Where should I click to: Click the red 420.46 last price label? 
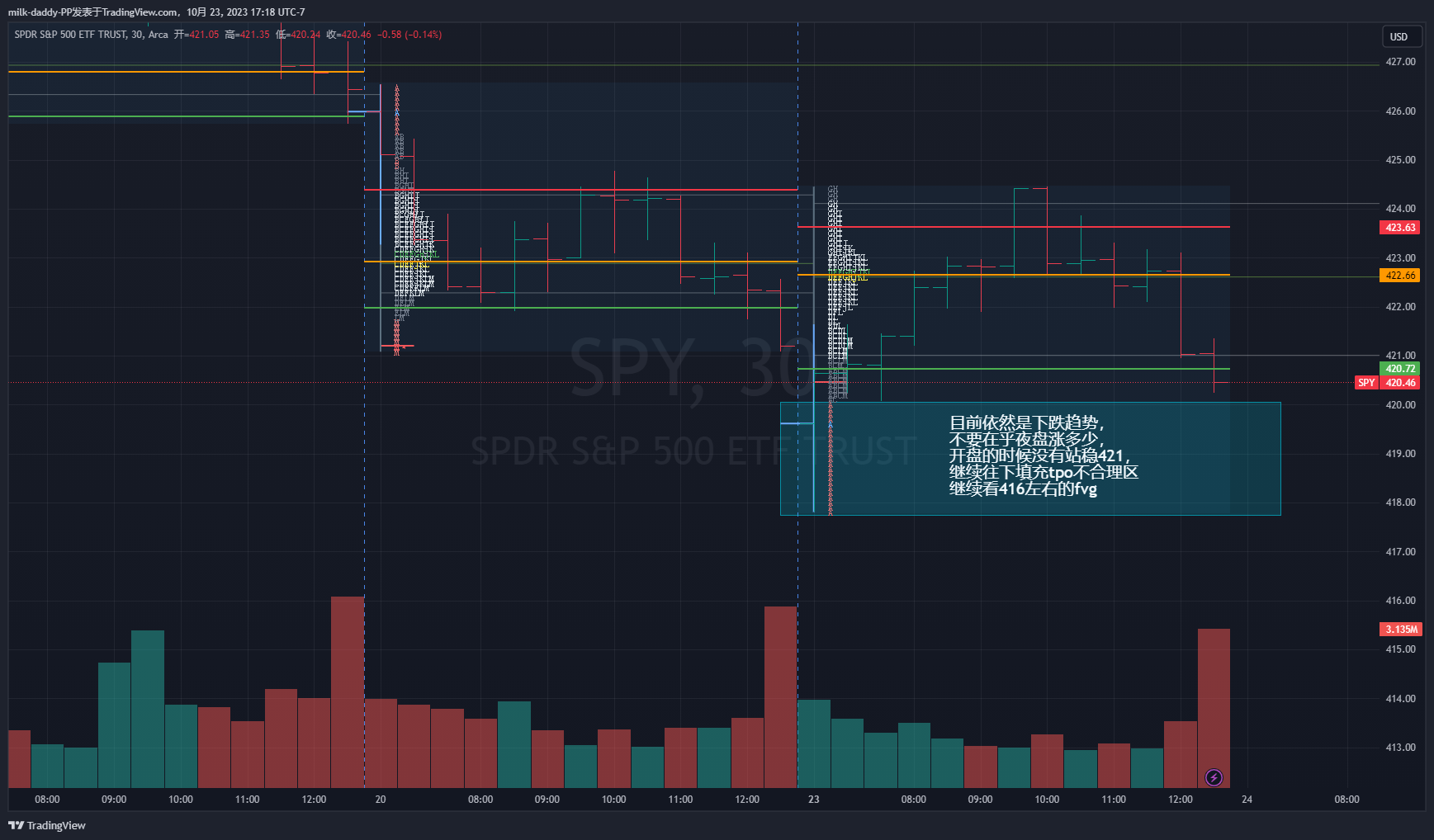tap(1400, 383)
